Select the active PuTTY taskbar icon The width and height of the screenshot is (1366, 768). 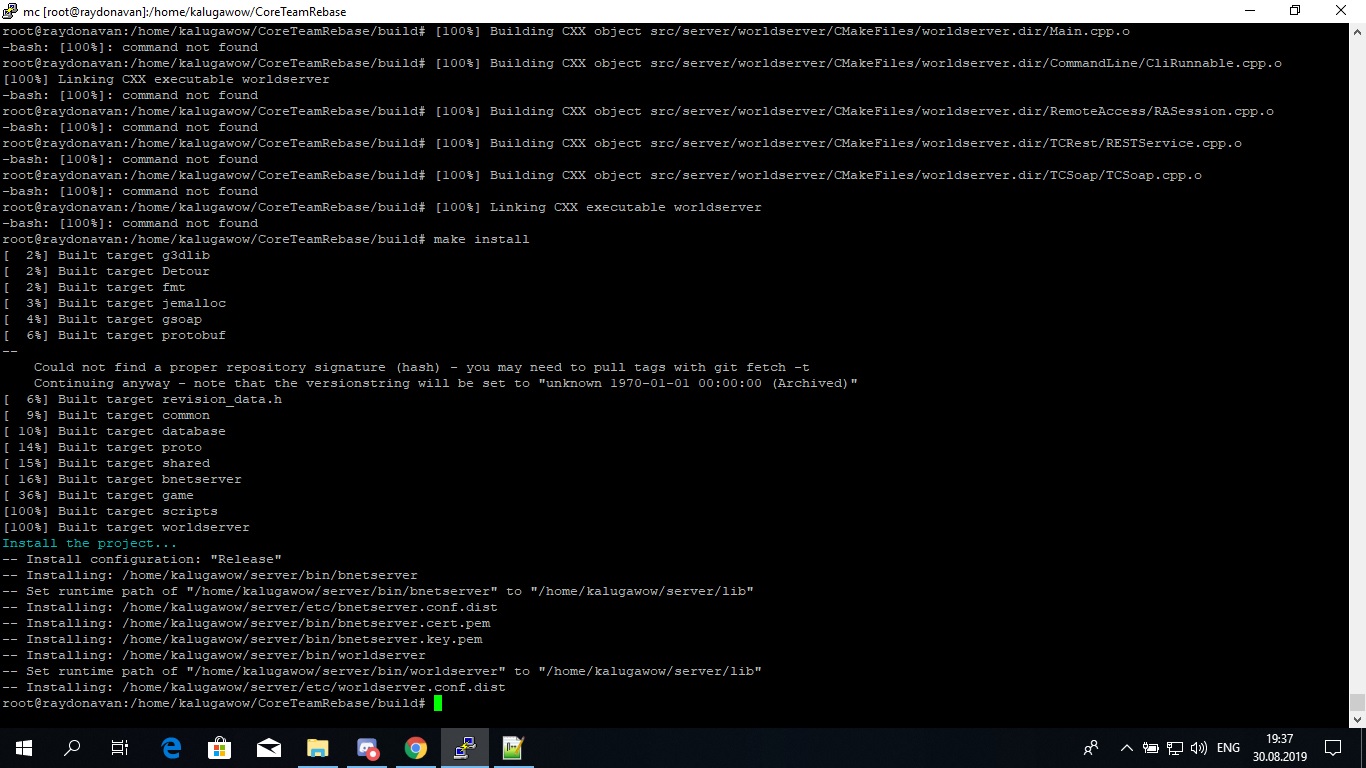[464, 747]
